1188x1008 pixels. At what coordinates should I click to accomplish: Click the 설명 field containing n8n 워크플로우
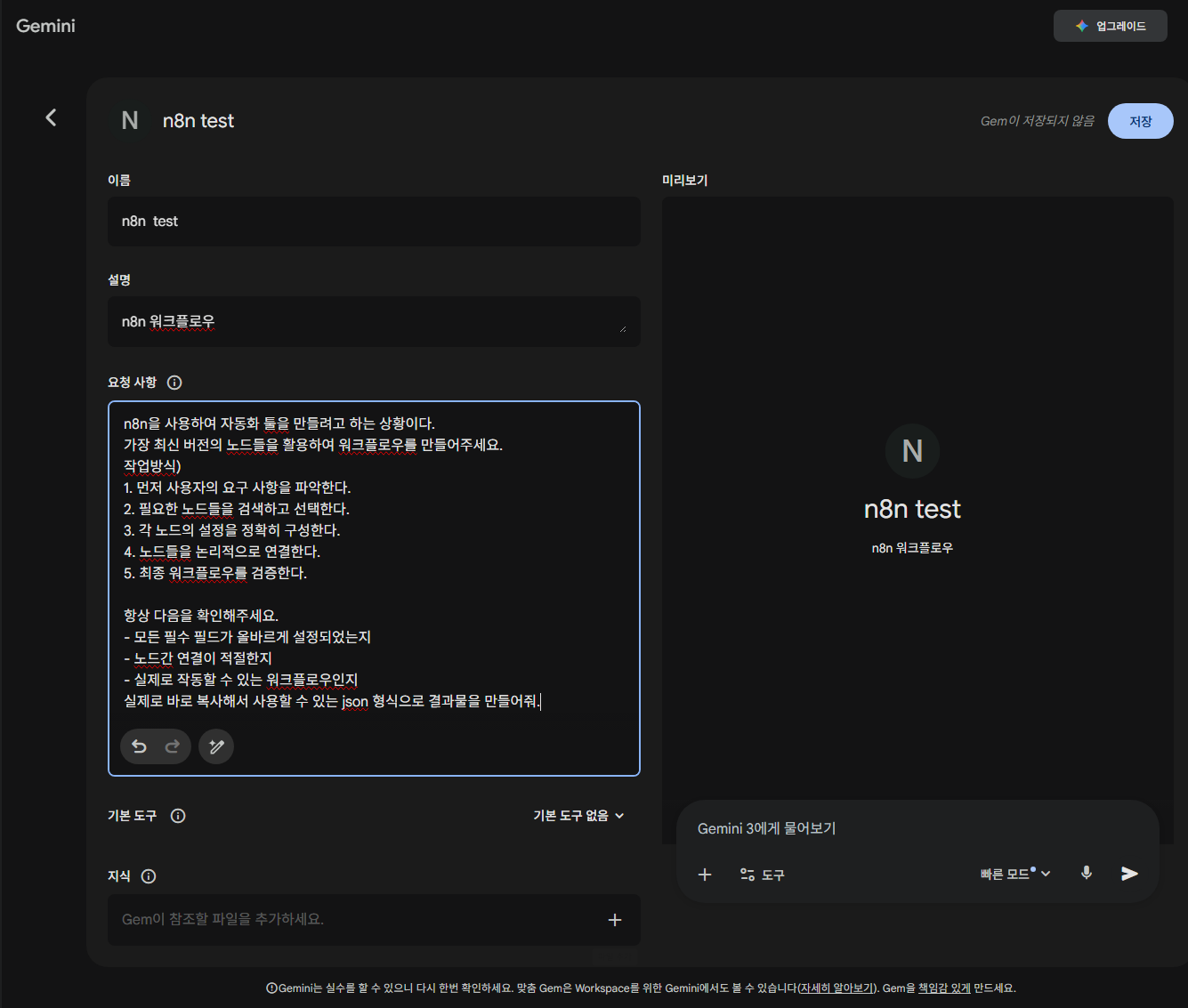[x=374, y=321]
